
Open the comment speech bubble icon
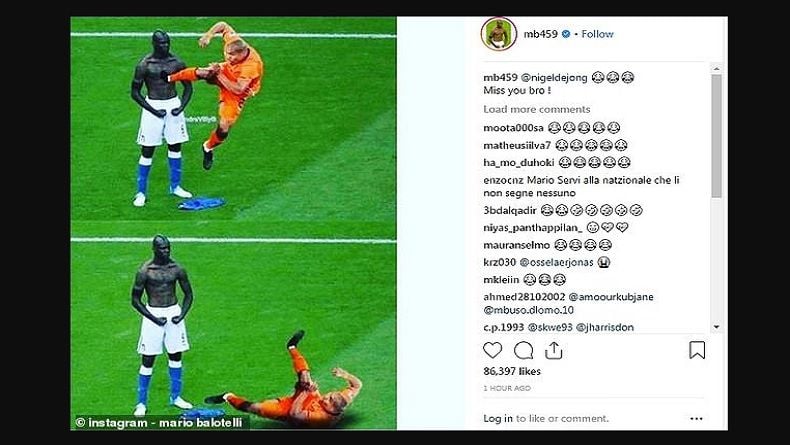(x=523, y=350)
